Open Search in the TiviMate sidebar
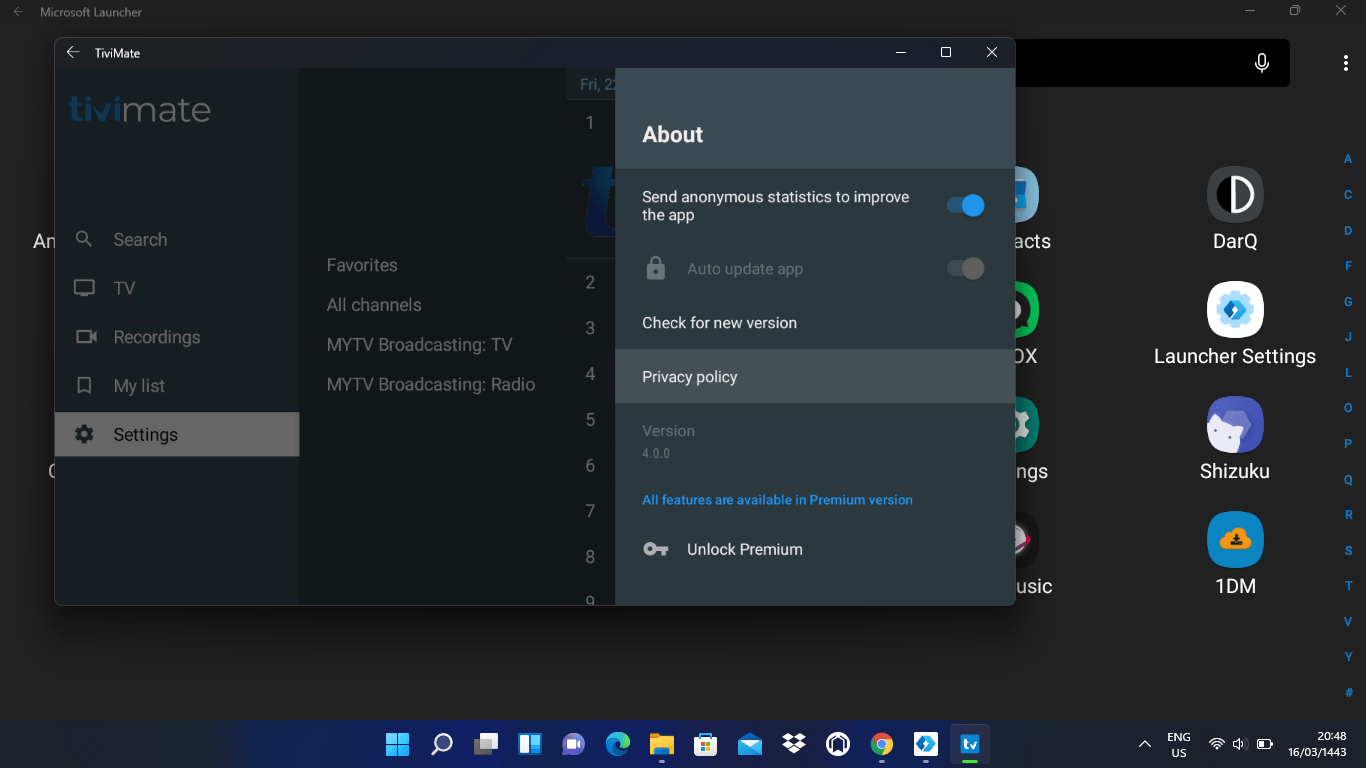 point(177,240)
